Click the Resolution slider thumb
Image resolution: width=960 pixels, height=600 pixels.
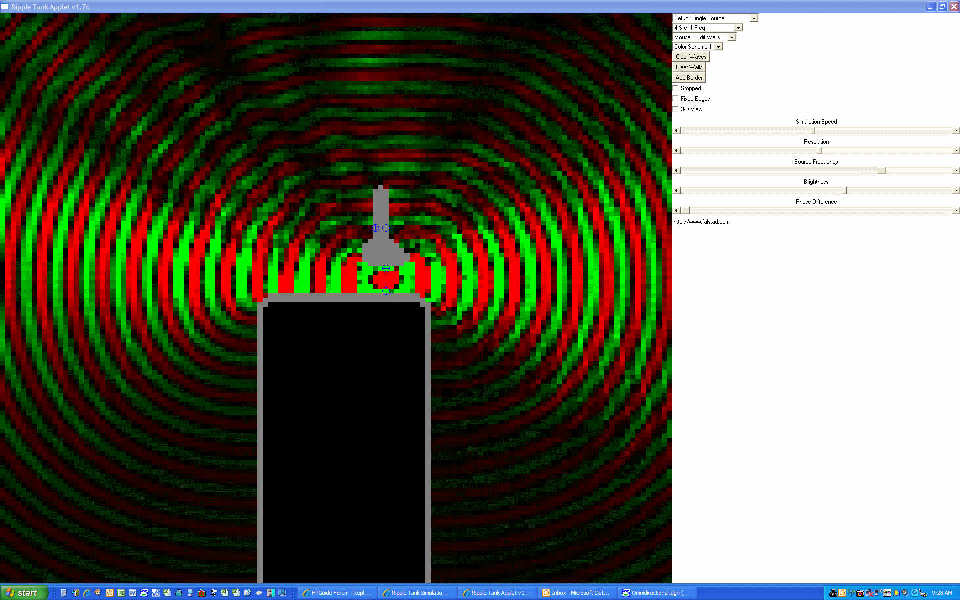pyautogui.click(x=820, y=151)
